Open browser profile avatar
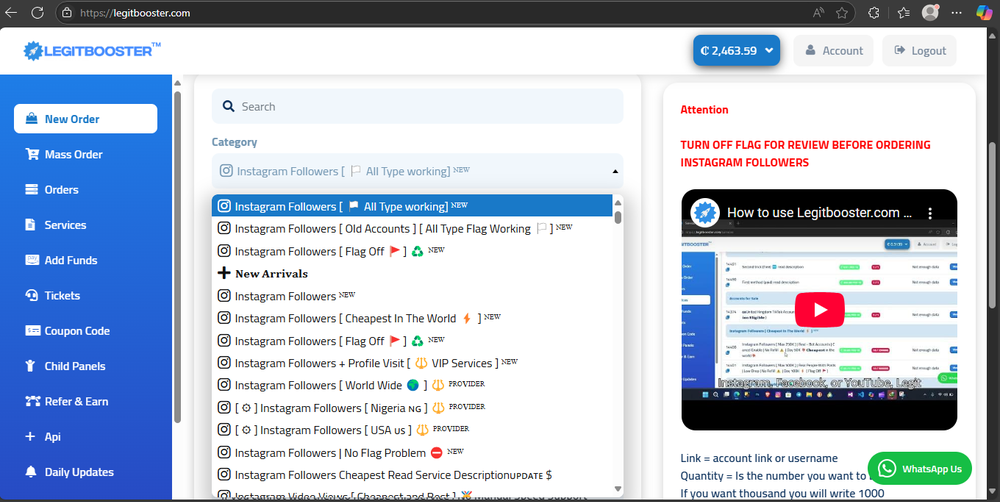The height and width of the screenshot is (502, 1000). [x=930, y=12]
